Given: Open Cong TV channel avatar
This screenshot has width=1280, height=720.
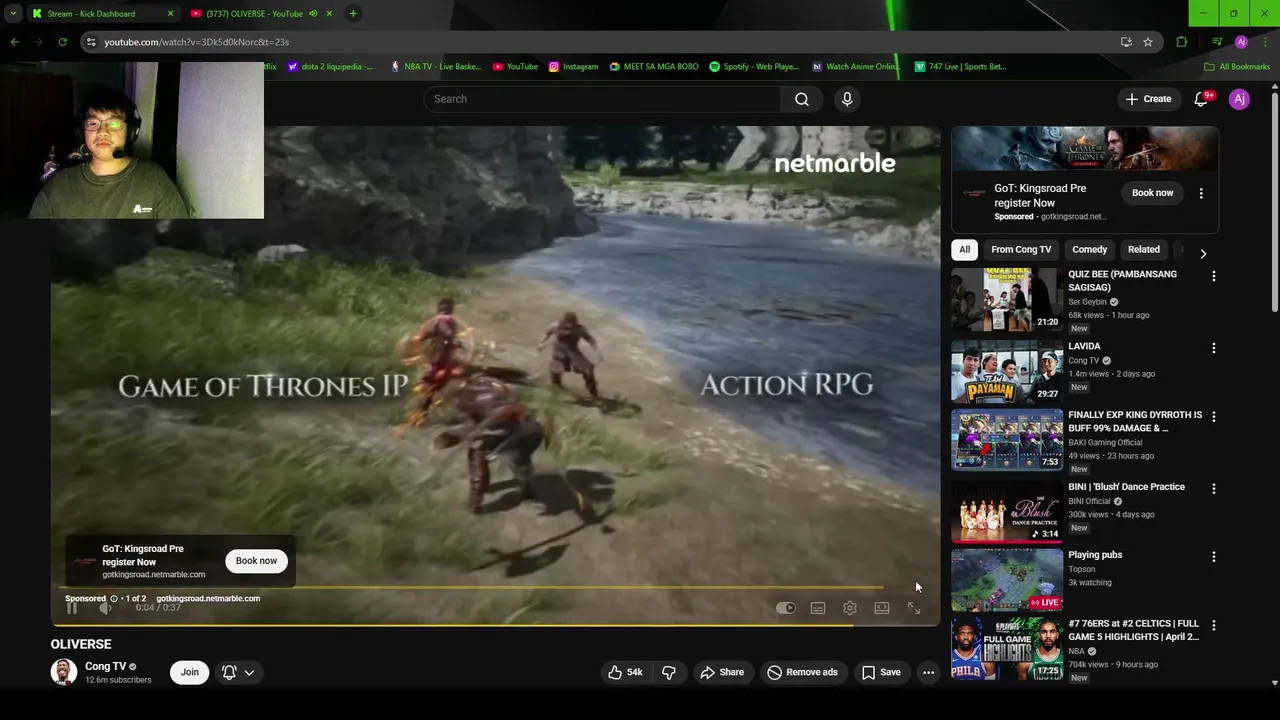Looking at the screenshot, I should pos(64,672).
